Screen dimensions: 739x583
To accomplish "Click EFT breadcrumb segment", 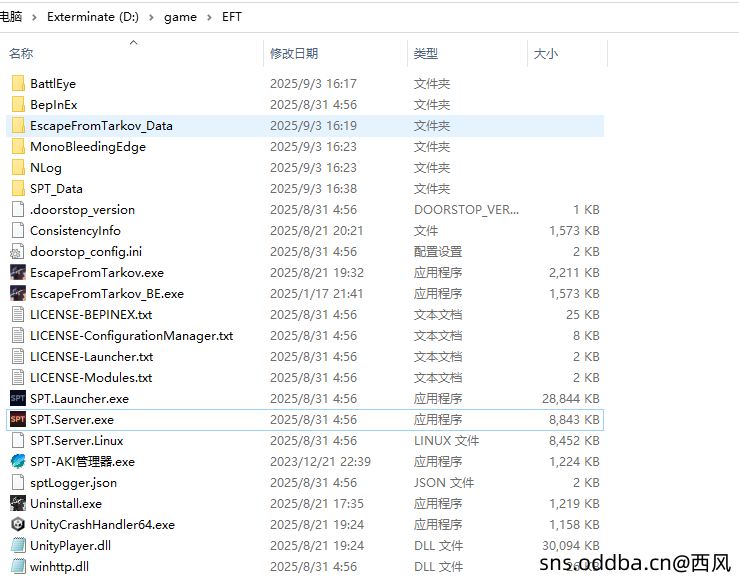I will (x=231, y=17).
